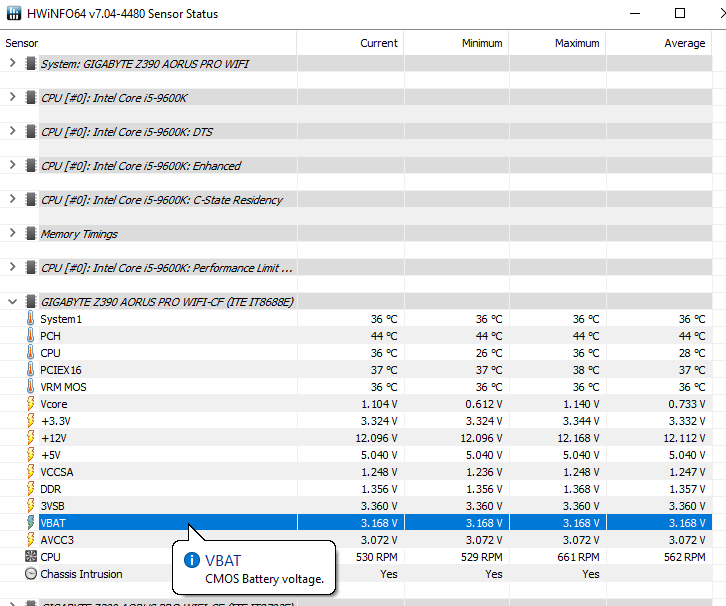Screen dimensions: 726x606
Task: Expand the Intel Core i5-9600K: DTS group
Action: (x=13, y=131)
